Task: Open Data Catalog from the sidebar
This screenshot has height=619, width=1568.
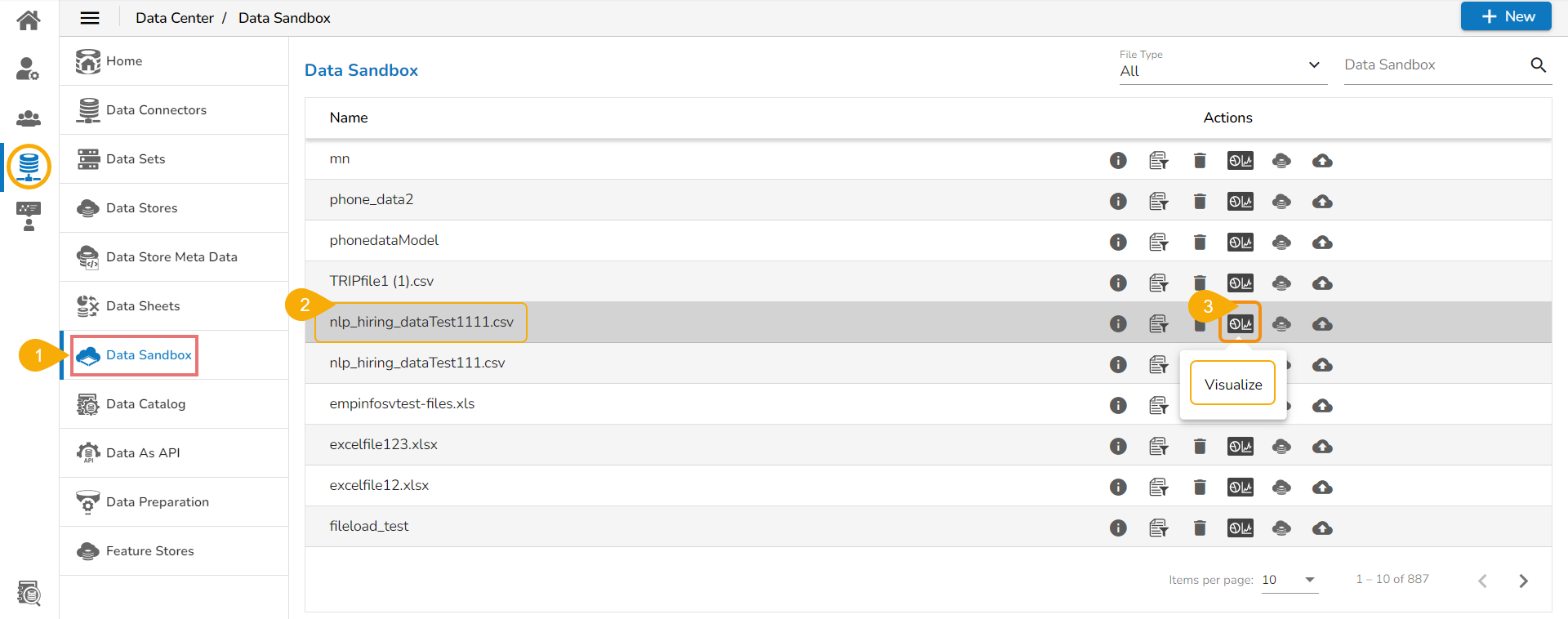Action: point(145,404)
